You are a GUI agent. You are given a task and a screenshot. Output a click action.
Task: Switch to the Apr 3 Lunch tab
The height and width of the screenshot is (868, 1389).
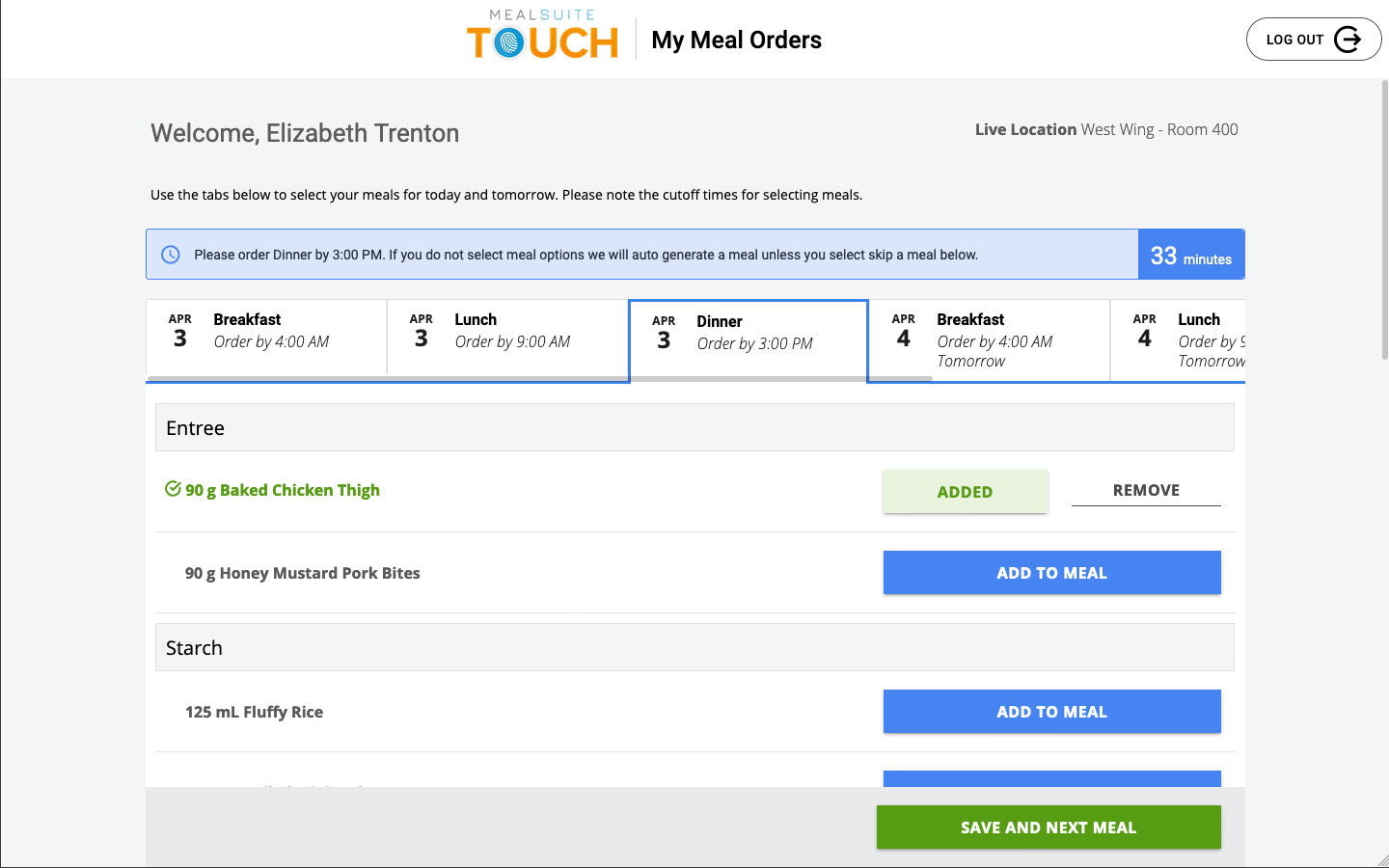pos(507,338)
